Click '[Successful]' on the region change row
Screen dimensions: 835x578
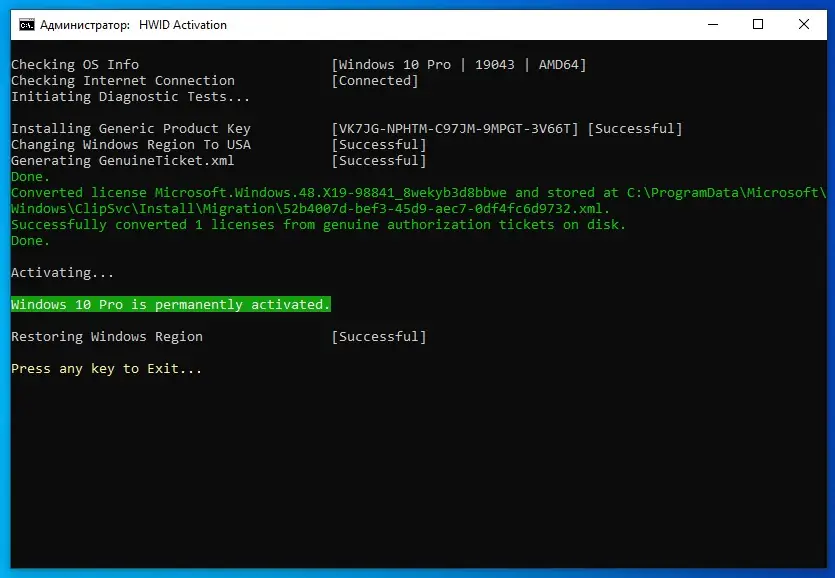point(379,145)
